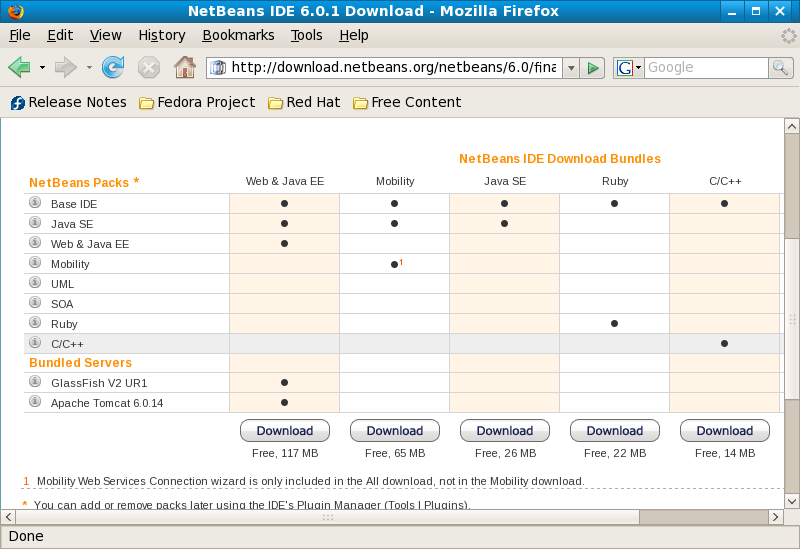Click the Forward navigation arrow

(65, 67)
